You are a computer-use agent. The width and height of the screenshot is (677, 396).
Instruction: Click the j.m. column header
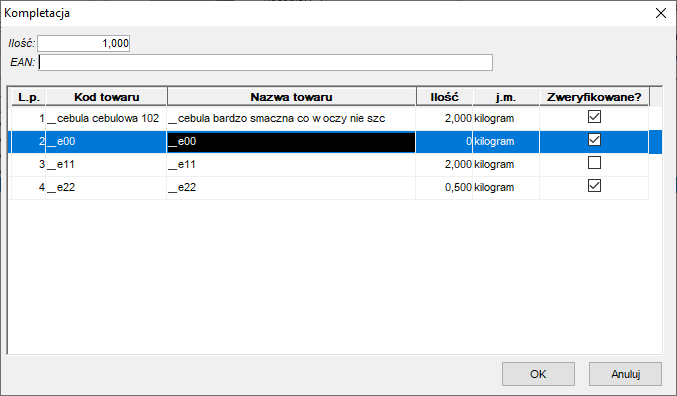point(506,97)
